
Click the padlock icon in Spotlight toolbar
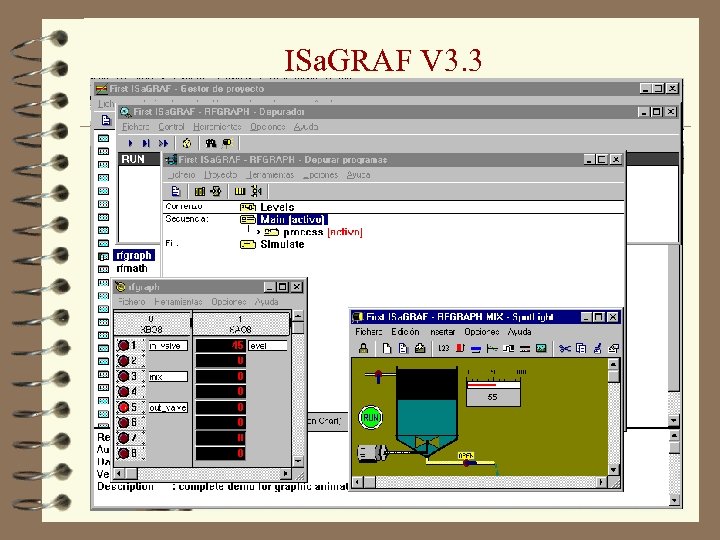[x=363, y=349]
